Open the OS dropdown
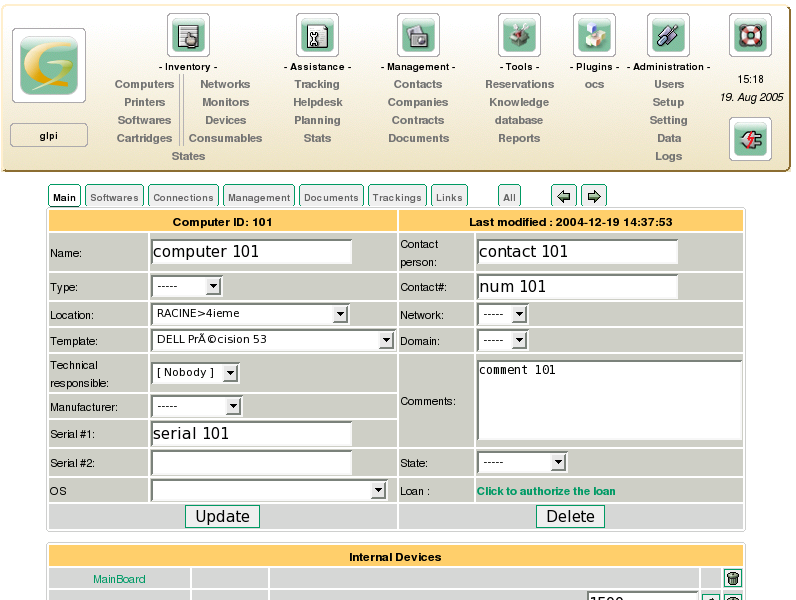This screenshot has width=796, height=600. 269,490
